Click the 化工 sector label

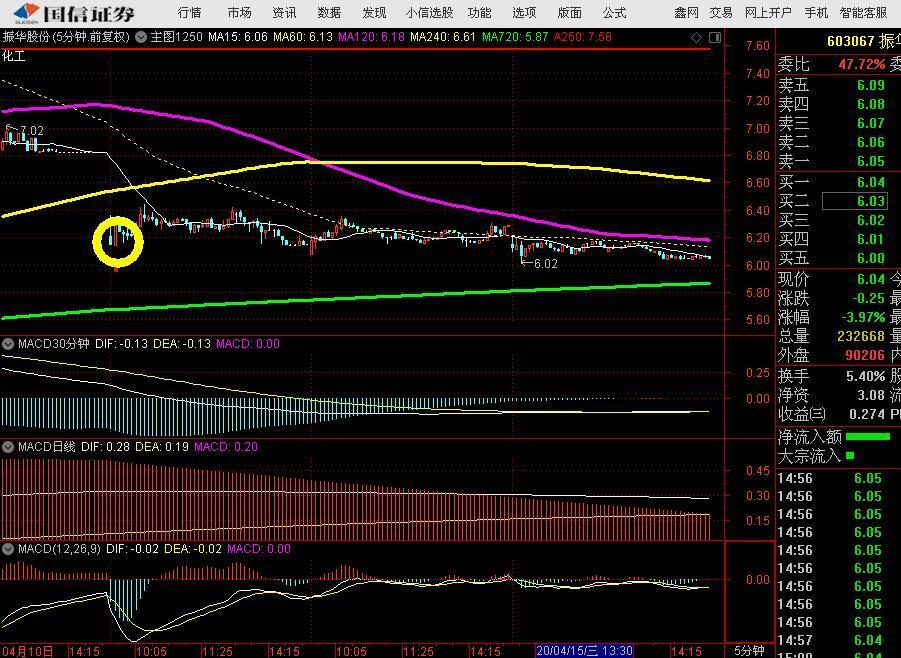(x=14, y=56)
